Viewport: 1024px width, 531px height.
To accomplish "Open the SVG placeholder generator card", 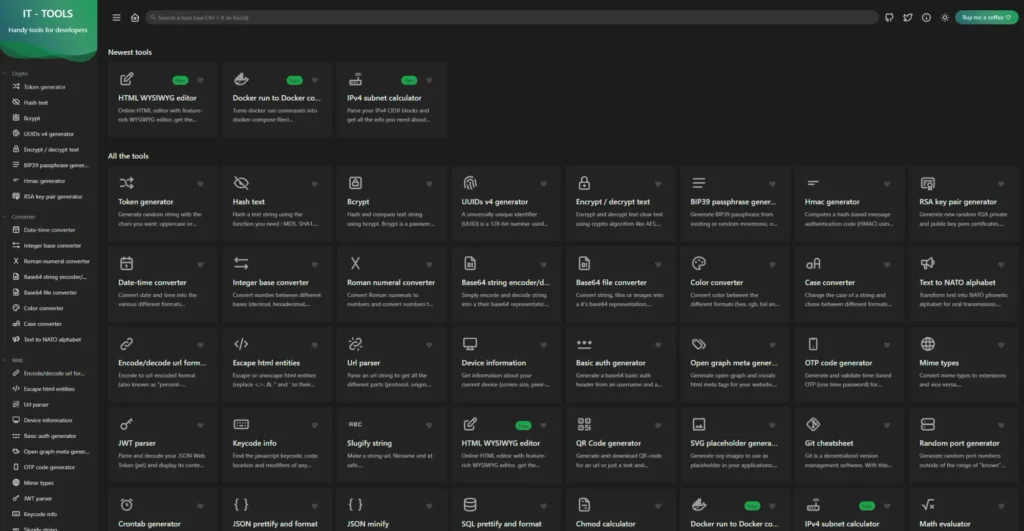I will click(734, 445).
